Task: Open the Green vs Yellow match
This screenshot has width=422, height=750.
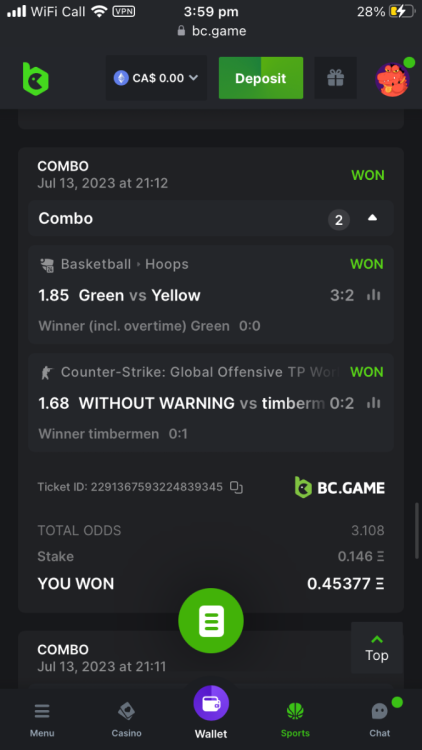Action: [x=139, y=295]
